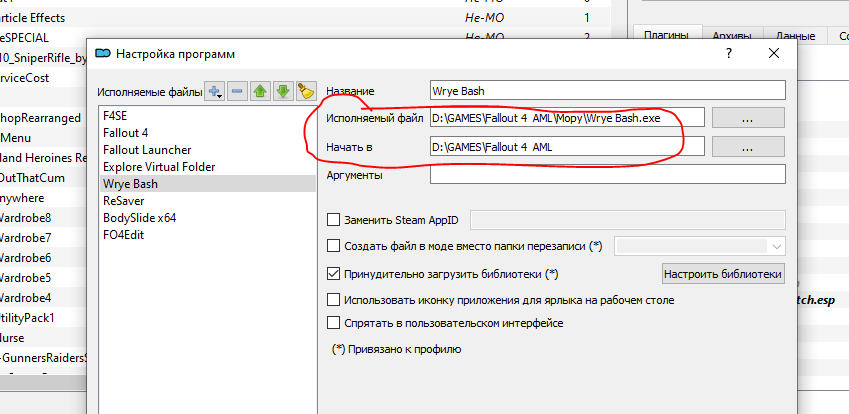Image resolution: width=849 pixels, height=414 pixels.
Task: Click the help question mark icon
Action: pyautogui.click(x=729, y=53)
